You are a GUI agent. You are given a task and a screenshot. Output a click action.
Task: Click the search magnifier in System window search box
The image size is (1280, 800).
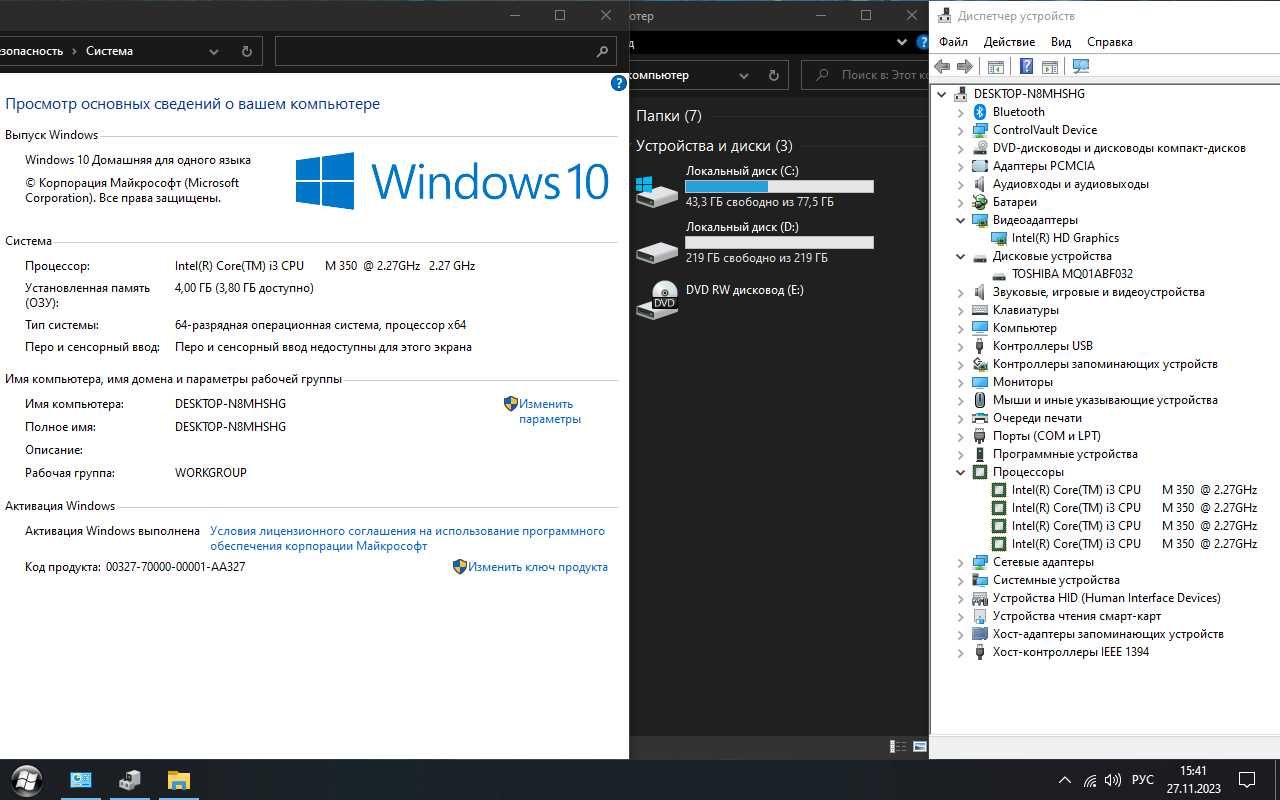(x=602, y=51)
